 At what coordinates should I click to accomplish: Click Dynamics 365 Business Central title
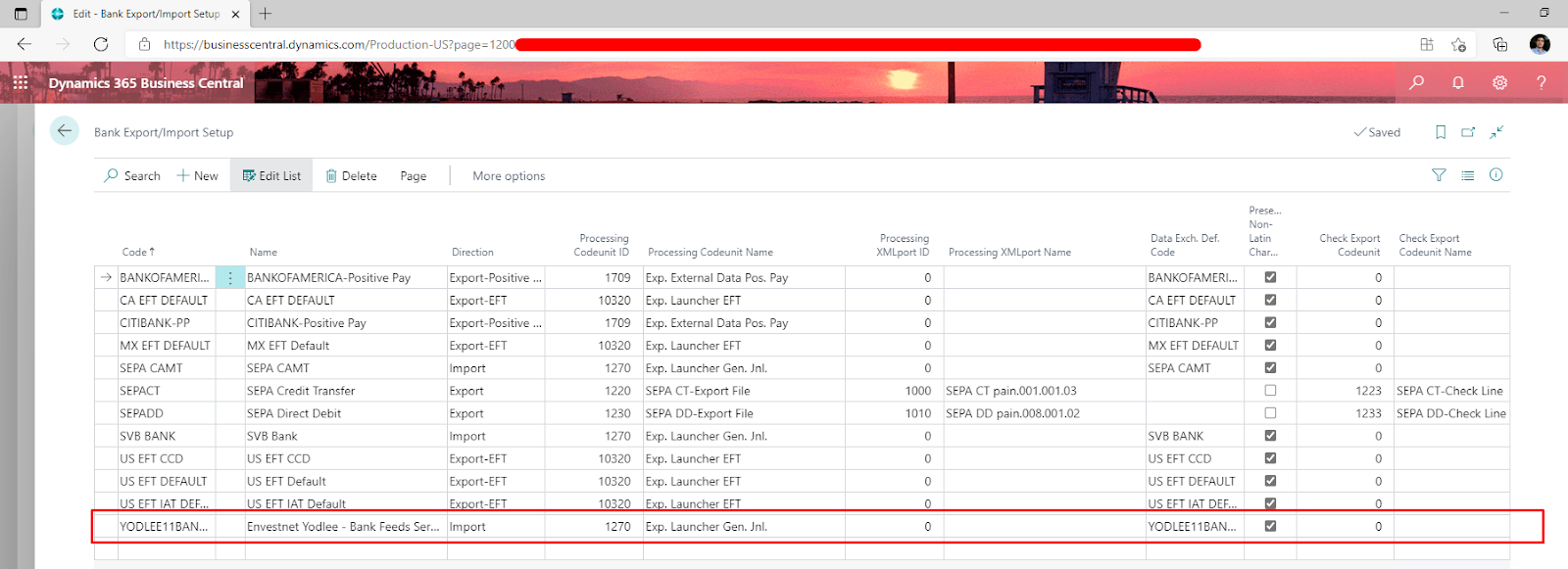click(x=146, y=83)
